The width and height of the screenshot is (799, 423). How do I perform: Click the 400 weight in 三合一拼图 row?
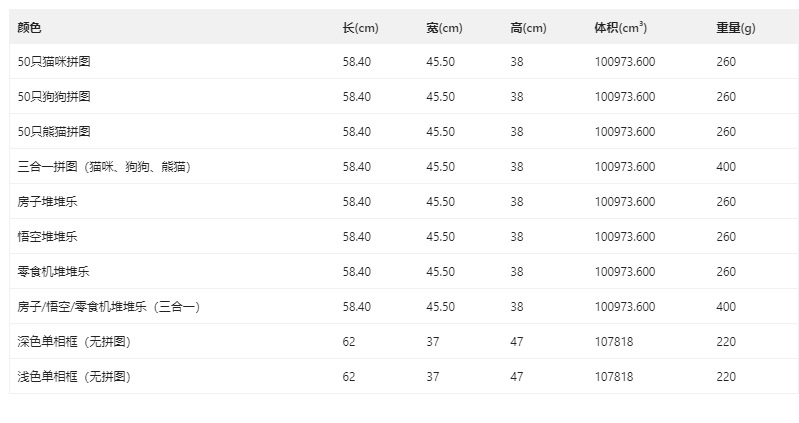(726, 167)
